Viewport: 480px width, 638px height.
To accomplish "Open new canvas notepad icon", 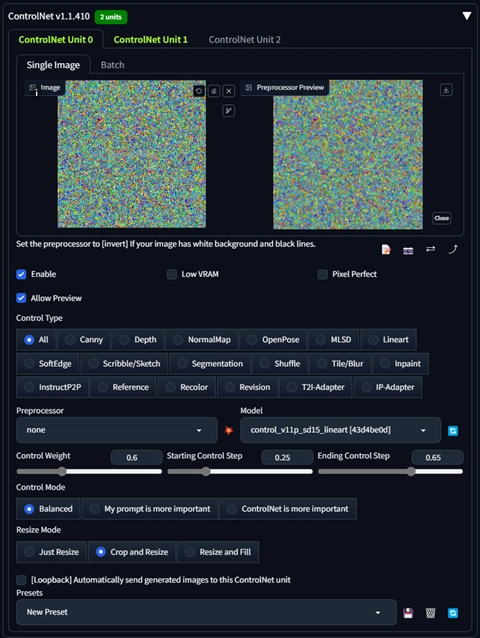I will click(x=386, y=249).
